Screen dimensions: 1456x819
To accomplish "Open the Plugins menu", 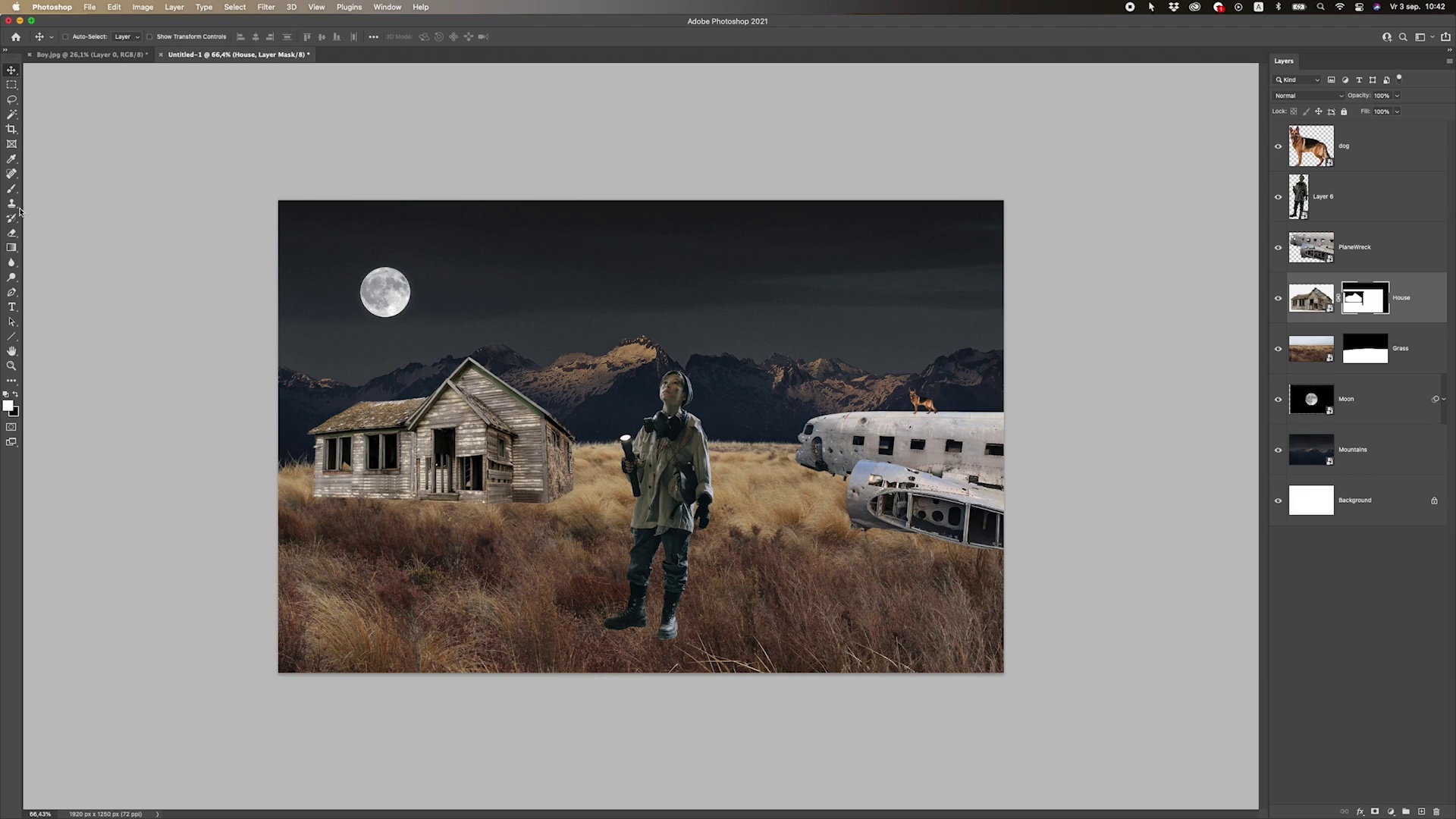I will point(349,7).
